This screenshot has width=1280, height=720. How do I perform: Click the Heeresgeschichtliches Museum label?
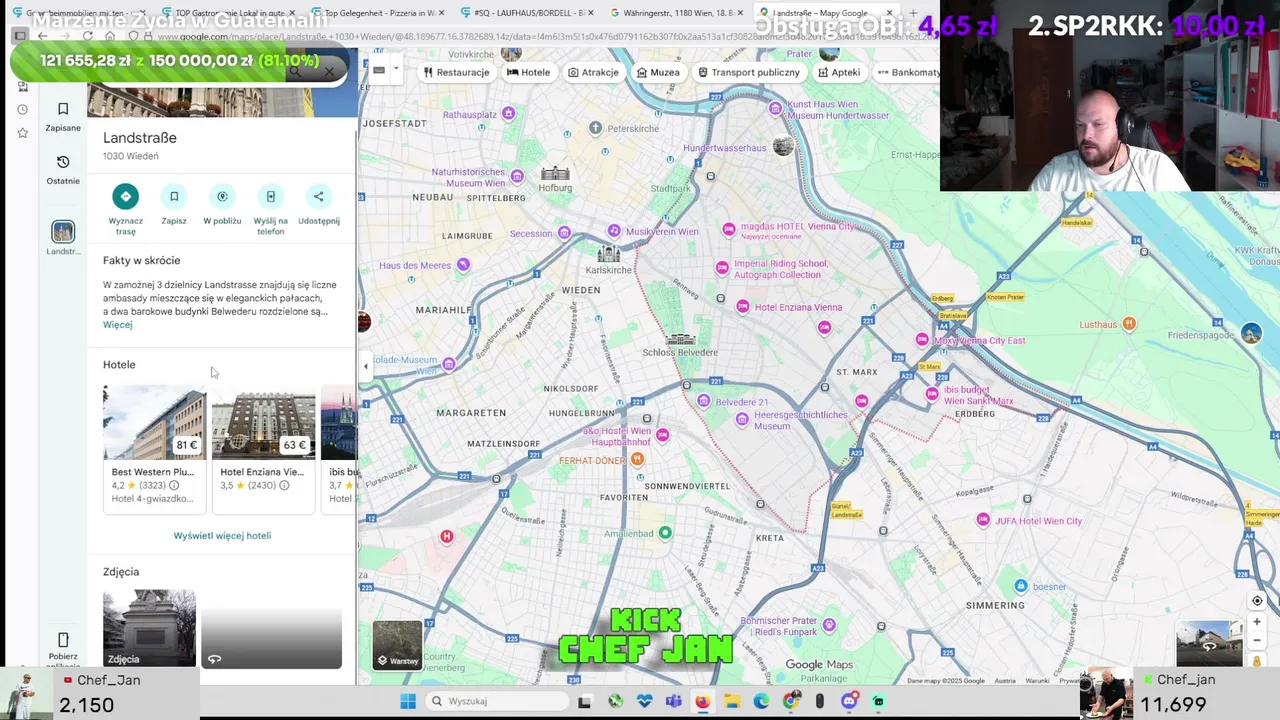click(x=800, y=420)
